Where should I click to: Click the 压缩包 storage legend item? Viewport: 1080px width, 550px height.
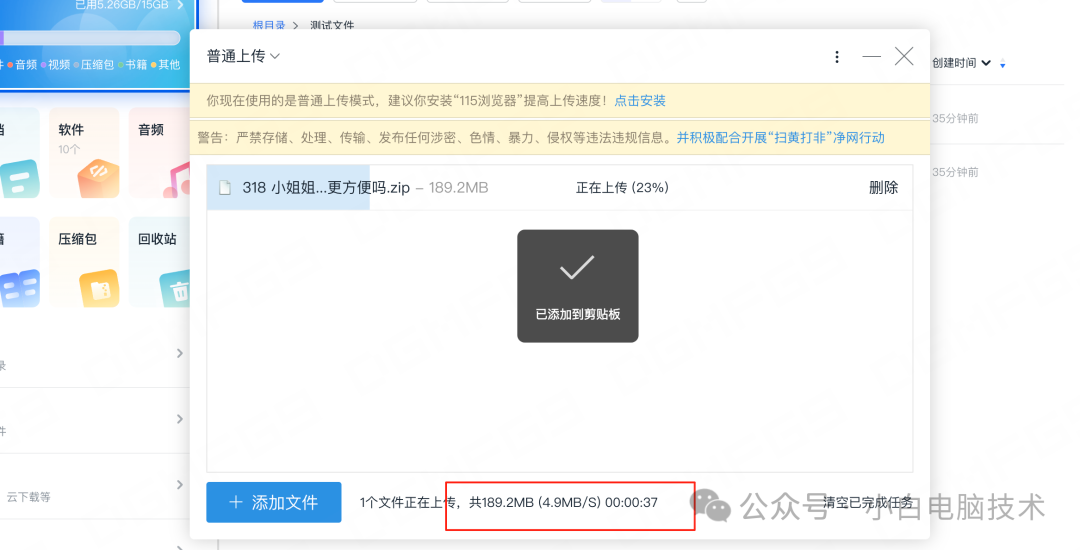pyautogui.click(x=93, y=65)
